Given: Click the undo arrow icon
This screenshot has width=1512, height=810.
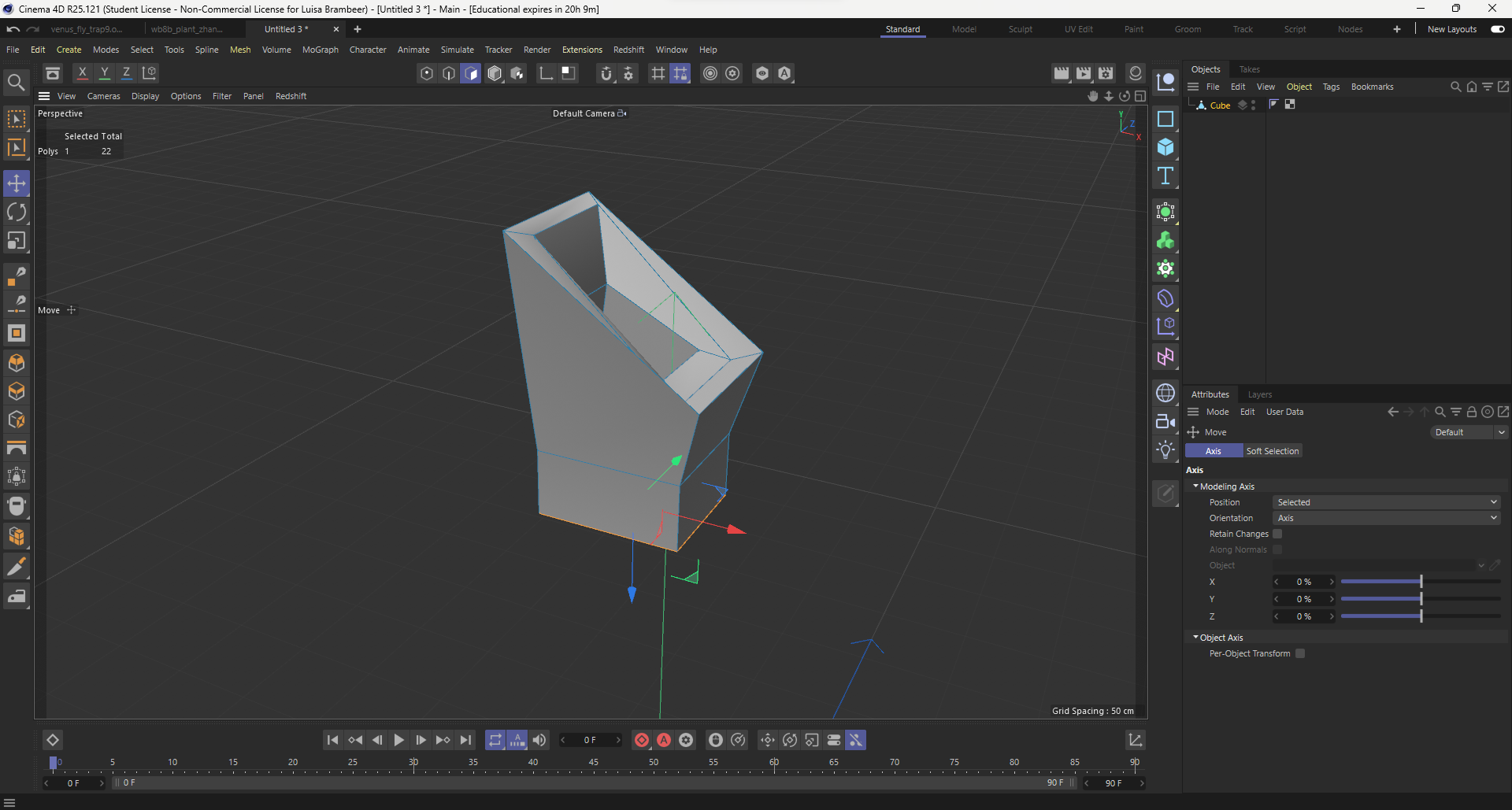Looking at the screenshot, I should click(x=13, y=29).
